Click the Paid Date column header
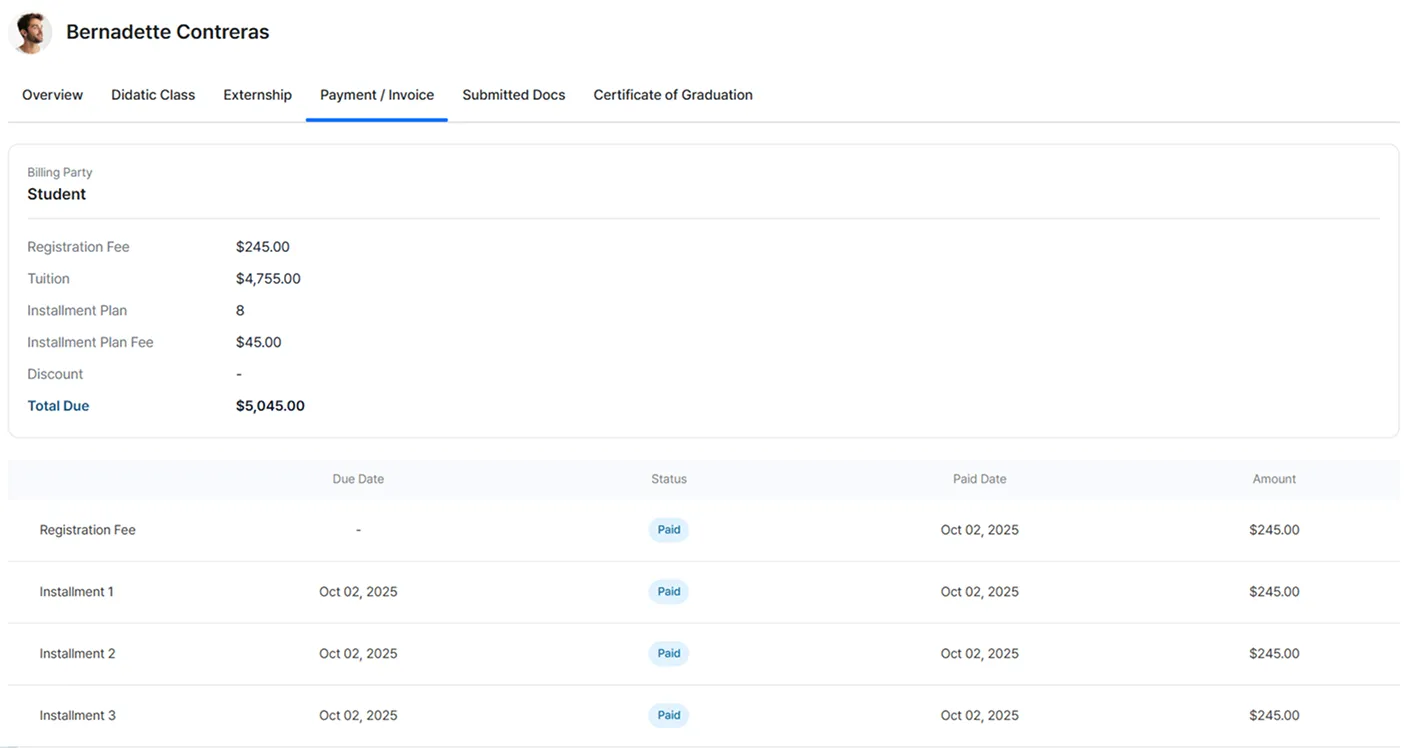The image size is (1411, 748). 979,479
